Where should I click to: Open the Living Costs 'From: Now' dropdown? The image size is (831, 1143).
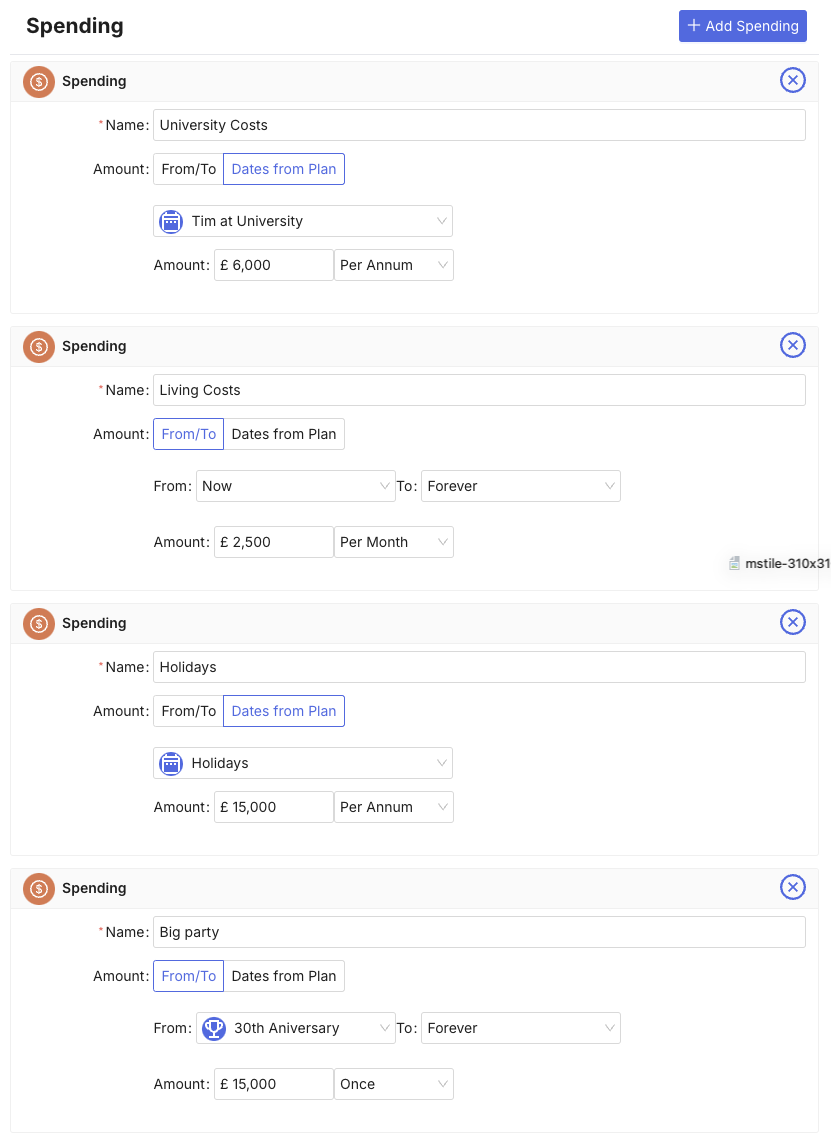pyautogui.click(x=295, y=486)
